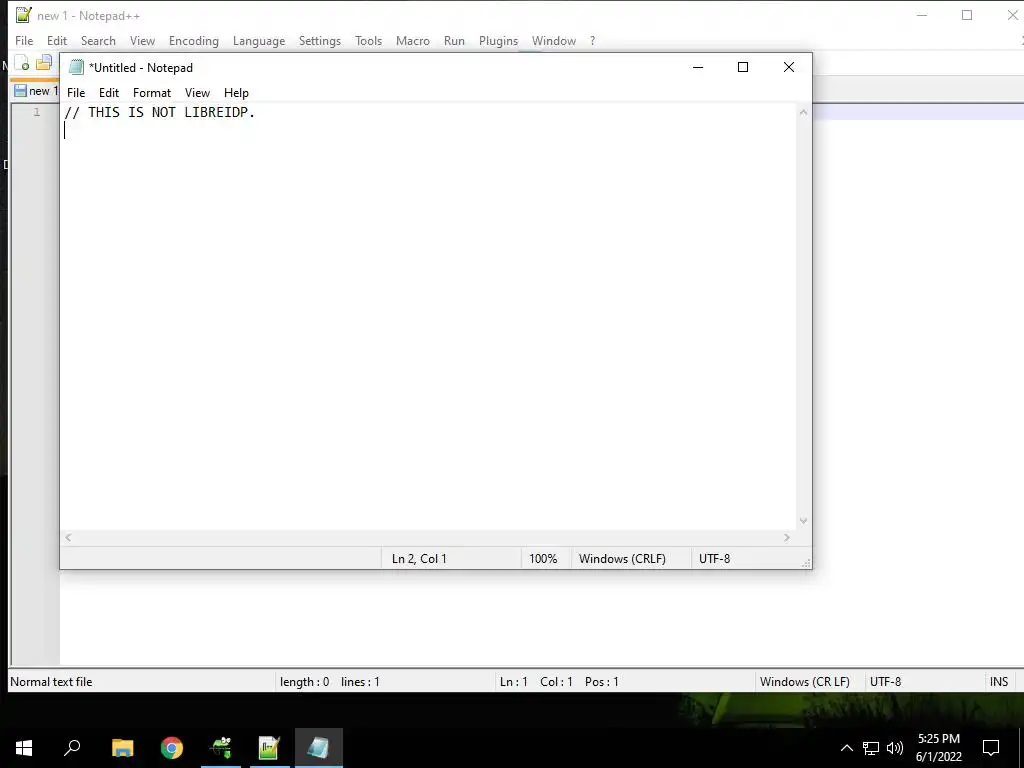The height and width of the screenshot is (768, 1024).
Task: Open Notepad++ Edit menu
Action: tap(57, 40)
